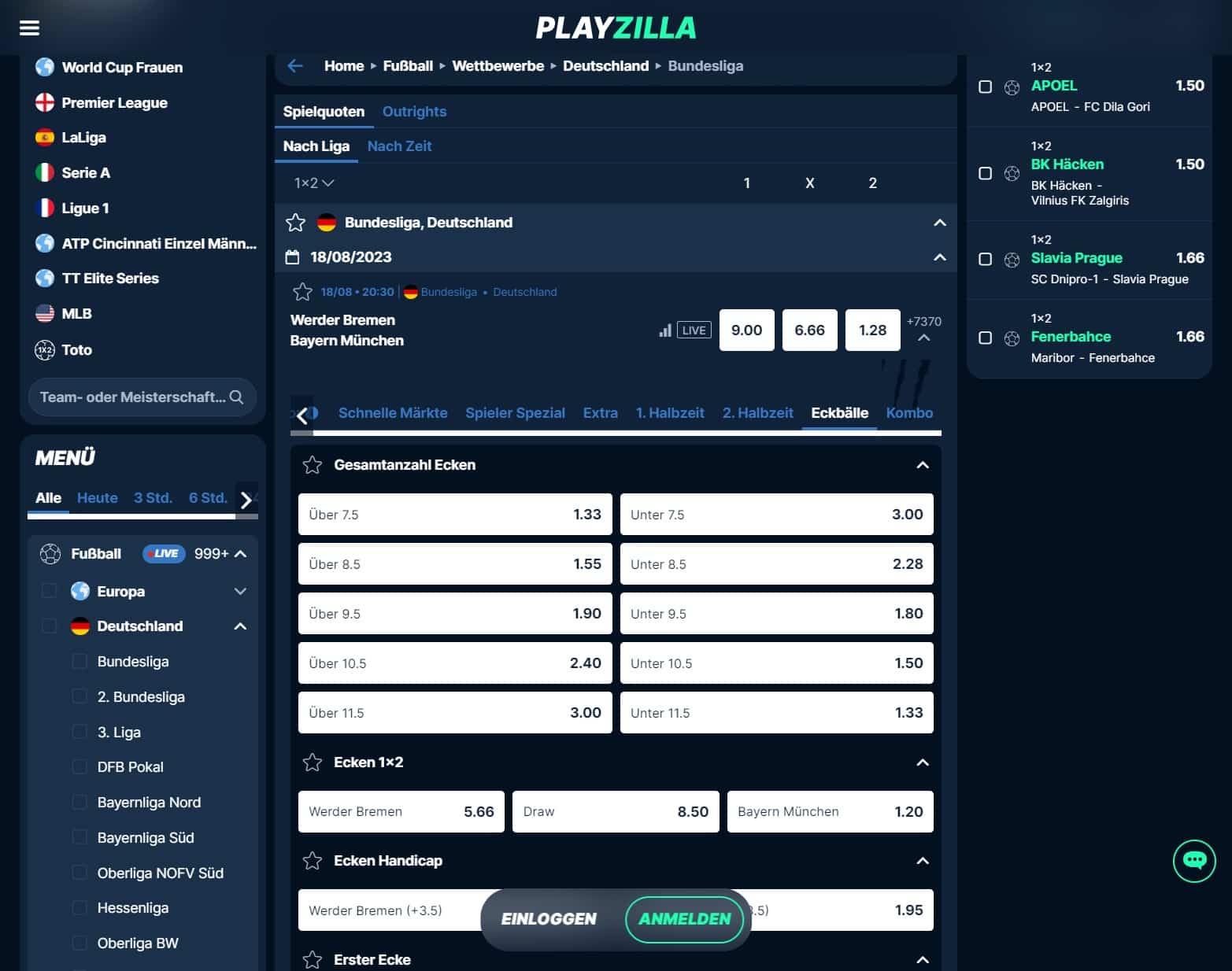Open the Kombo tab
Image resolution: width=1232 pixels, height=971 pixels.
909,413
